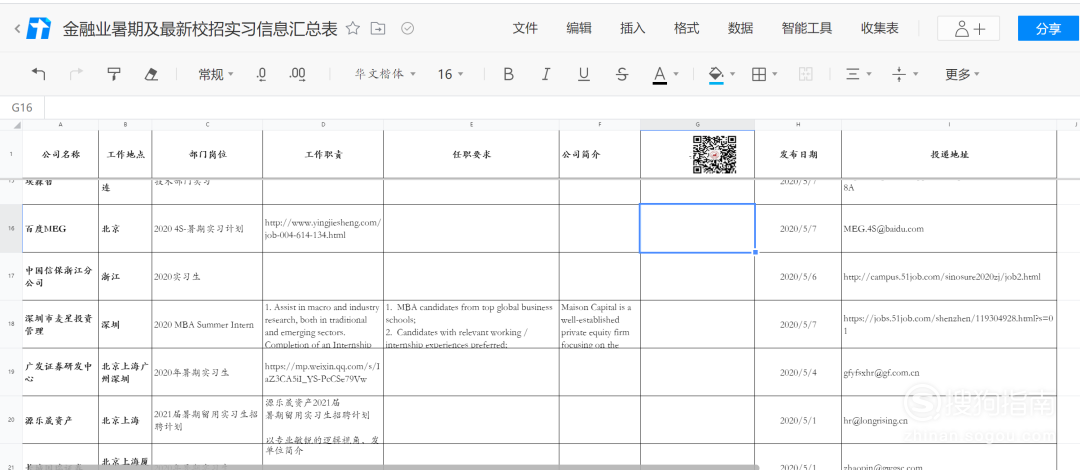The height and width of the screenshot is (470, 1080).
Task: Open the campus.51job.com link in row 17
Action: [x=942, y=276]
